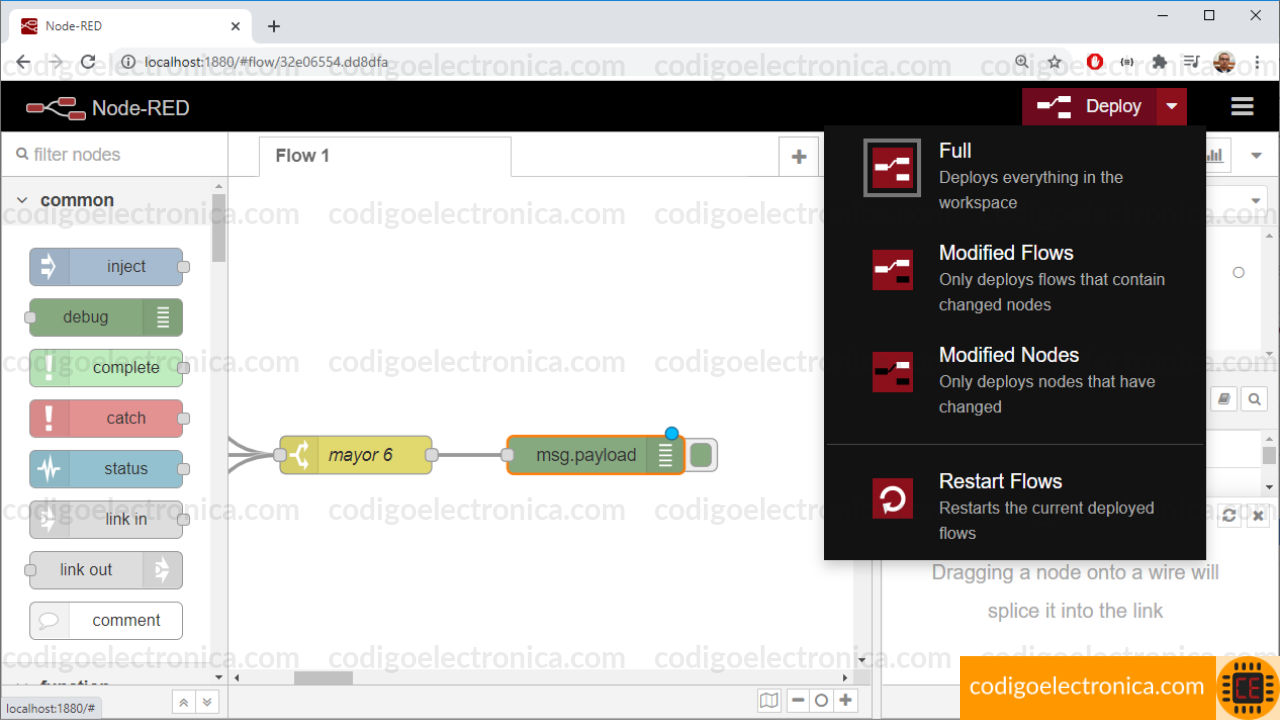1280x720 pixels.
Task: Click the Restart Flows circular arrow icon
Action: [892, 498]
